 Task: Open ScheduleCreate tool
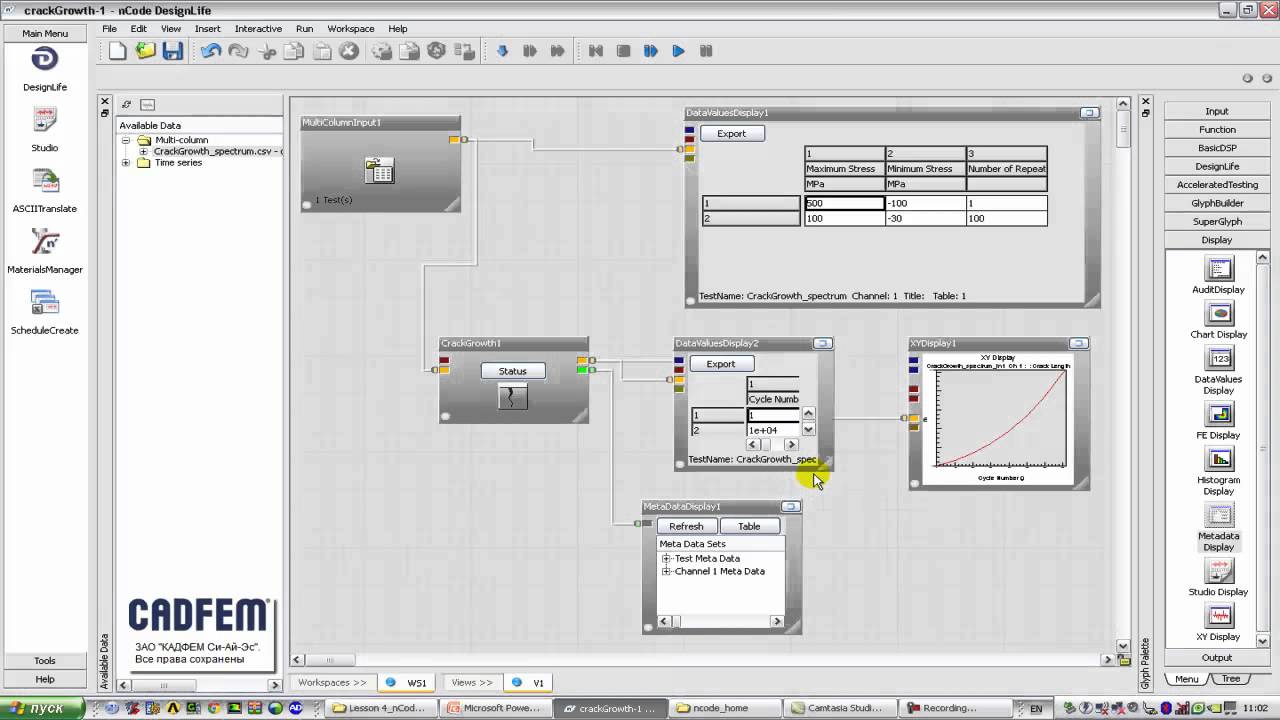coord(44,304)
